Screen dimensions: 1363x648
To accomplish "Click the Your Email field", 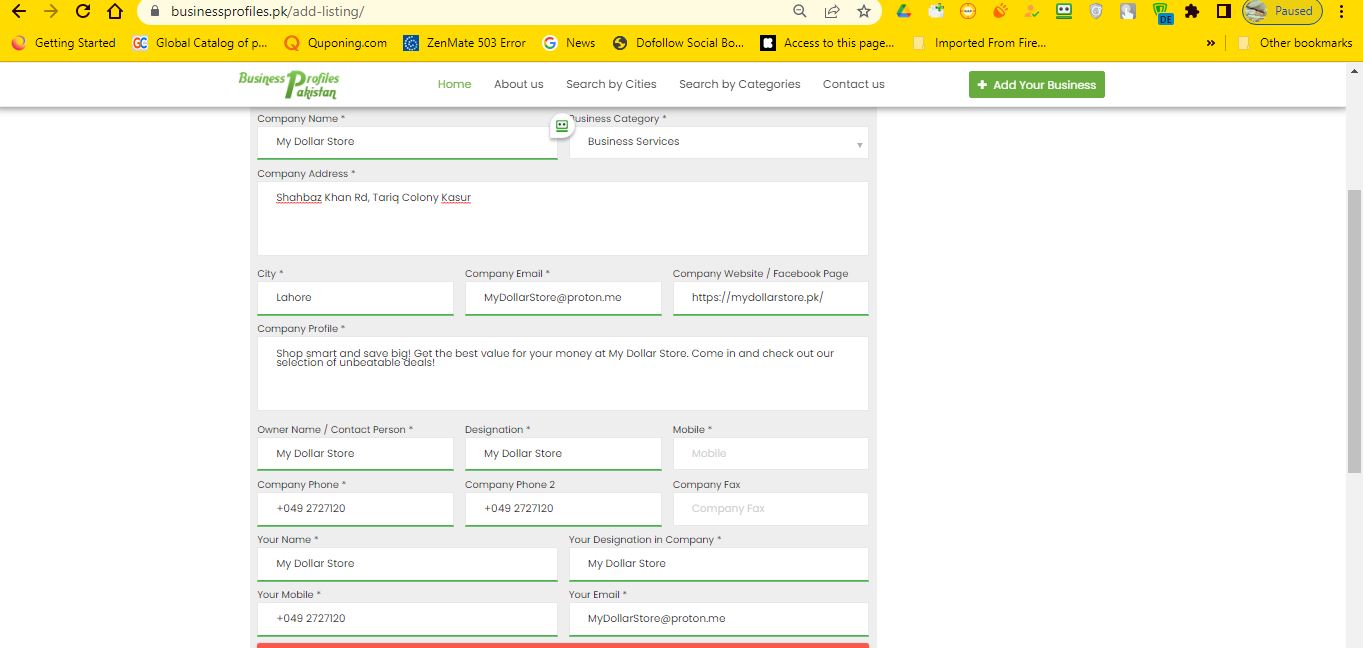I will (x=719, y=619).
